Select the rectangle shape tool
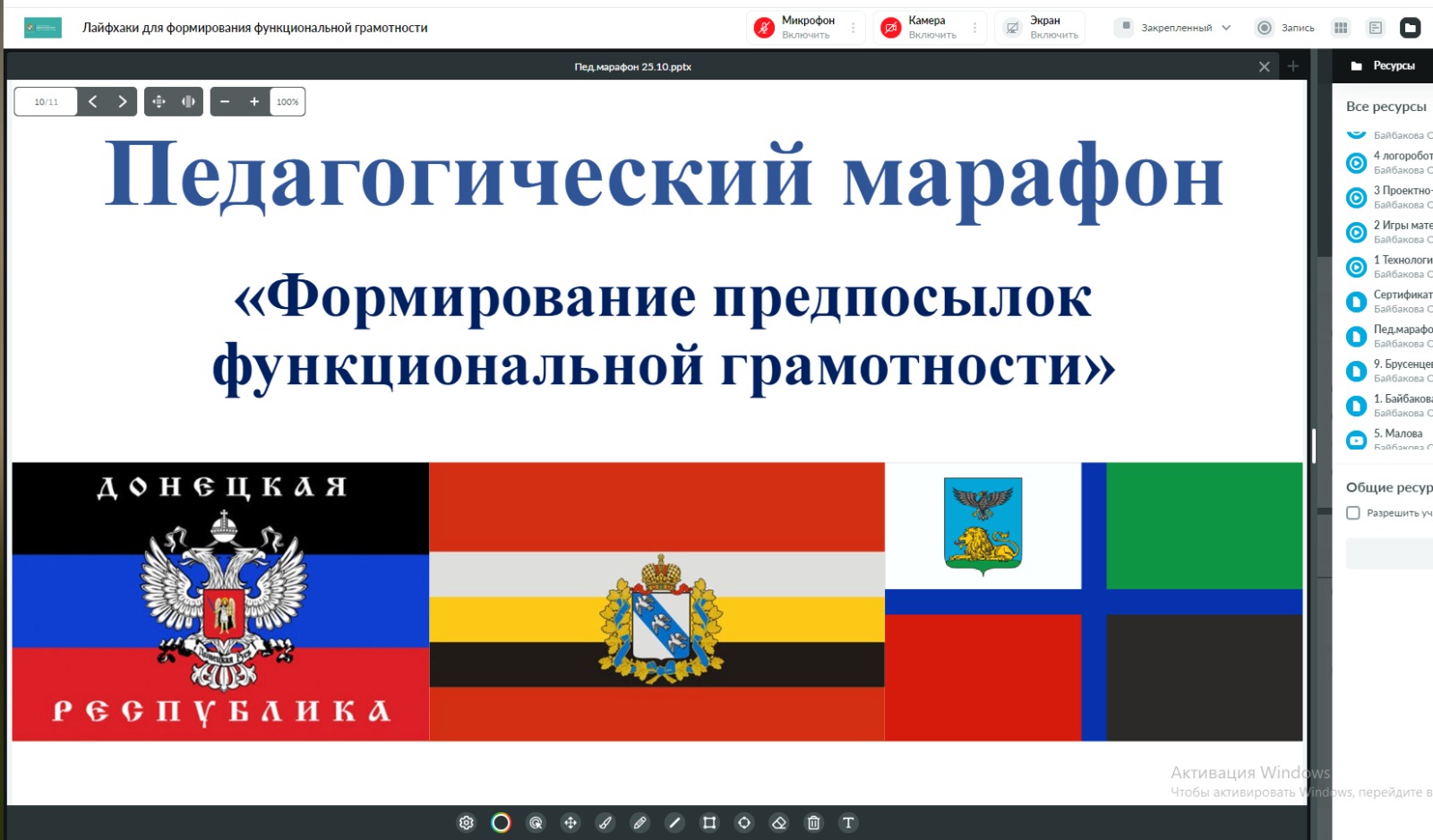Screen dimensions: 1433x840 pos(709,823)
